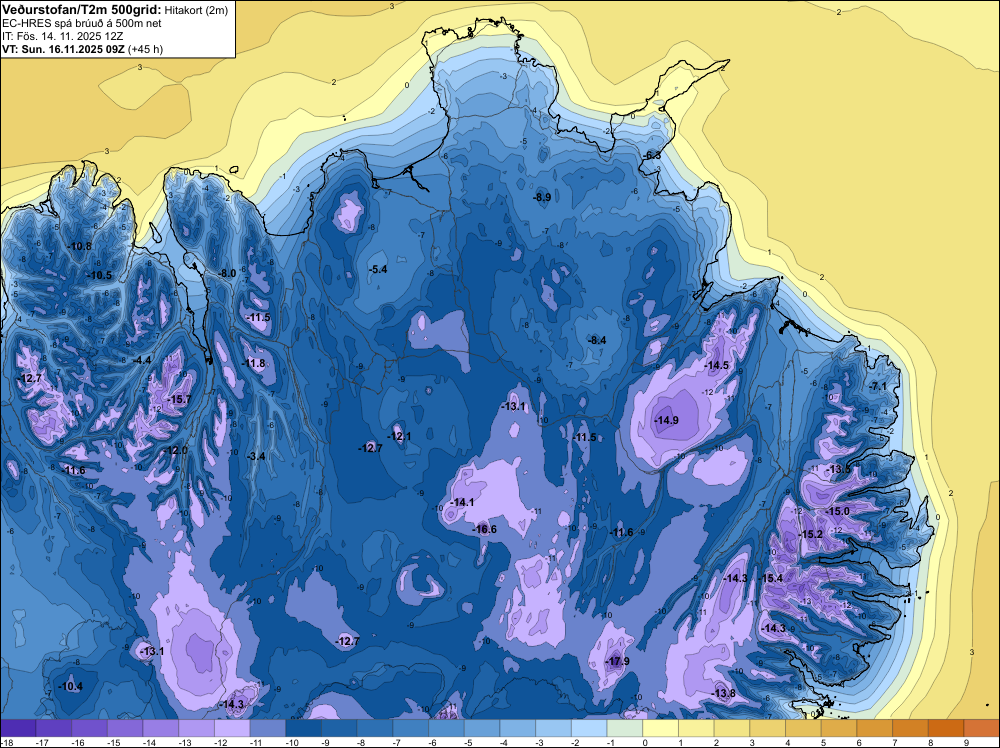Click legend swatch between -12 and -11
Image resolution: width=1000 pixels, height=748 pixels.
coord(232,728)
